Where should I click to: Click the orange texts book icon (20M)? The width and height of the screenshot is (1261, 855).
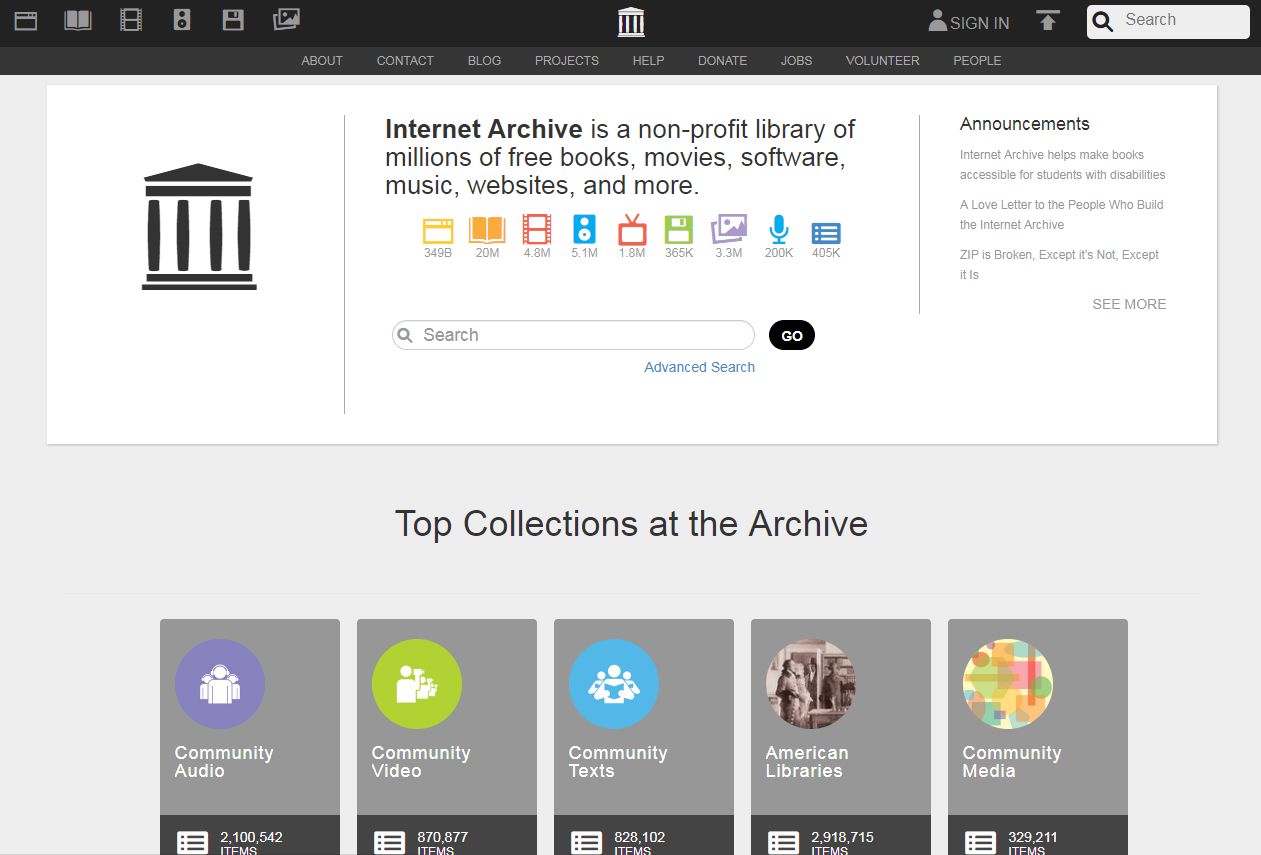pyautogui.click(x=487, y=231)
